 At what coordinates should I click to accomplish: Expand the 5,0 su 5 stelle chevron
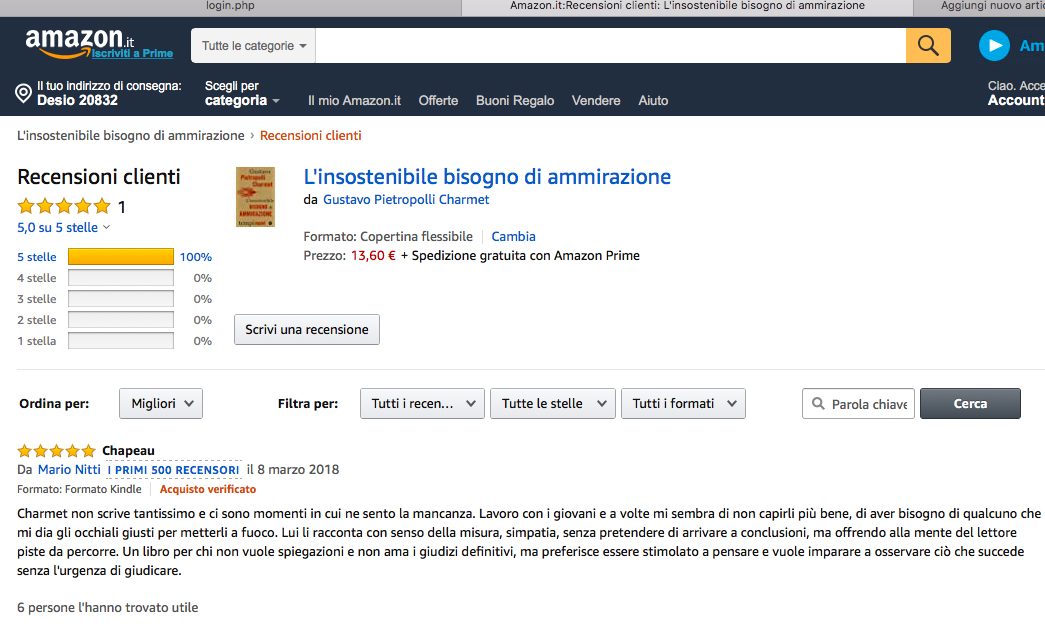pyautogui.click(x=107, y=227)
